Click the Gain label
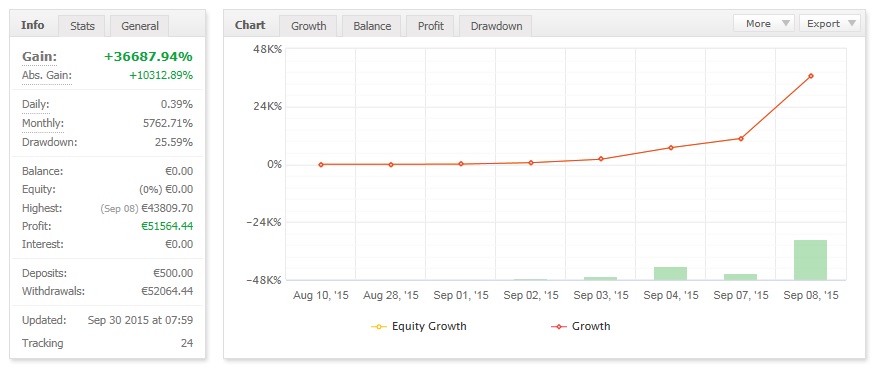The image size is (876, 370). pyautogui.click(x=40, y=56)
